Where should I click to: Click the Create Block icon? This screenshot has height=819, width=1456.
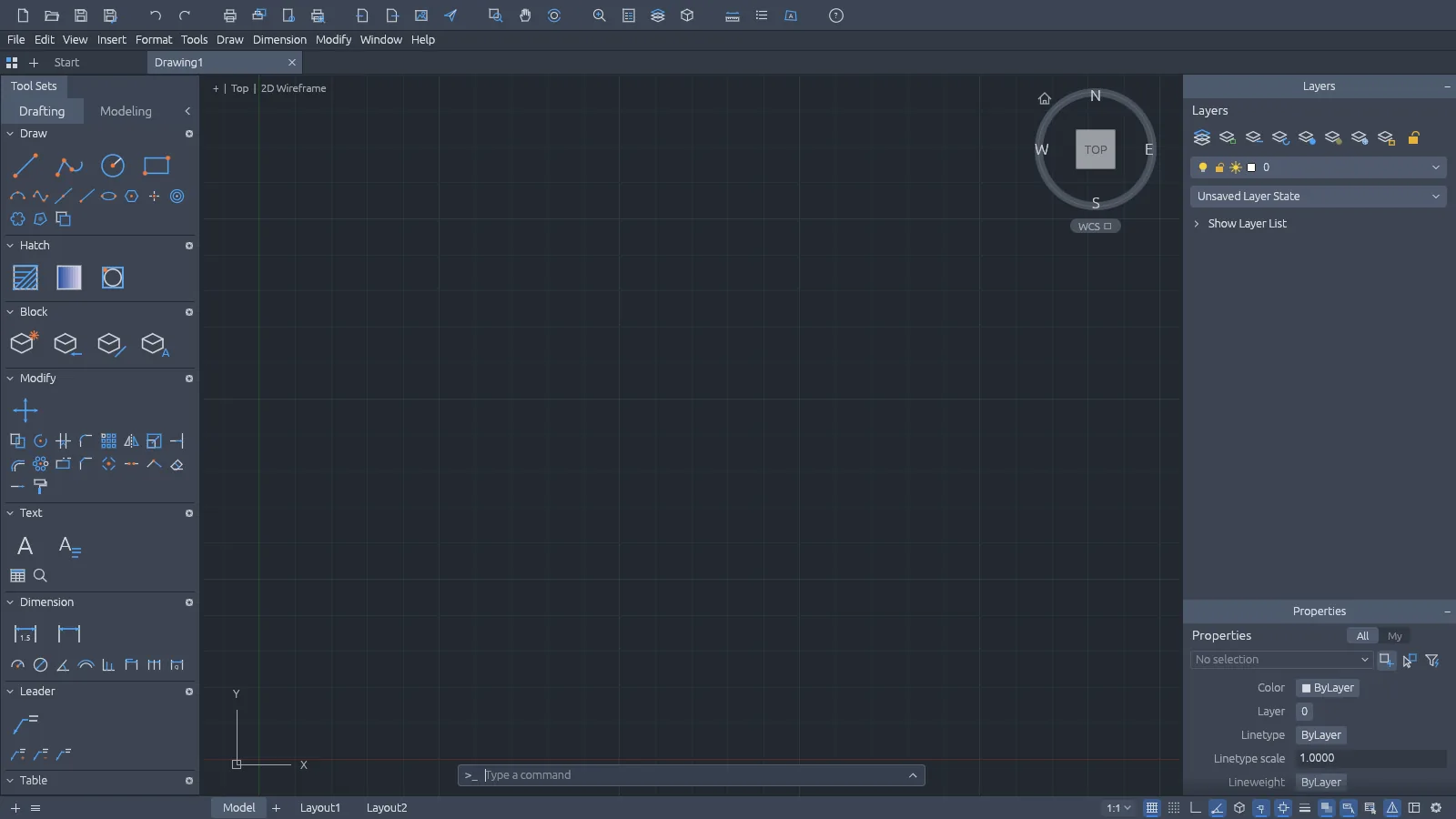[x=24, y=343]
